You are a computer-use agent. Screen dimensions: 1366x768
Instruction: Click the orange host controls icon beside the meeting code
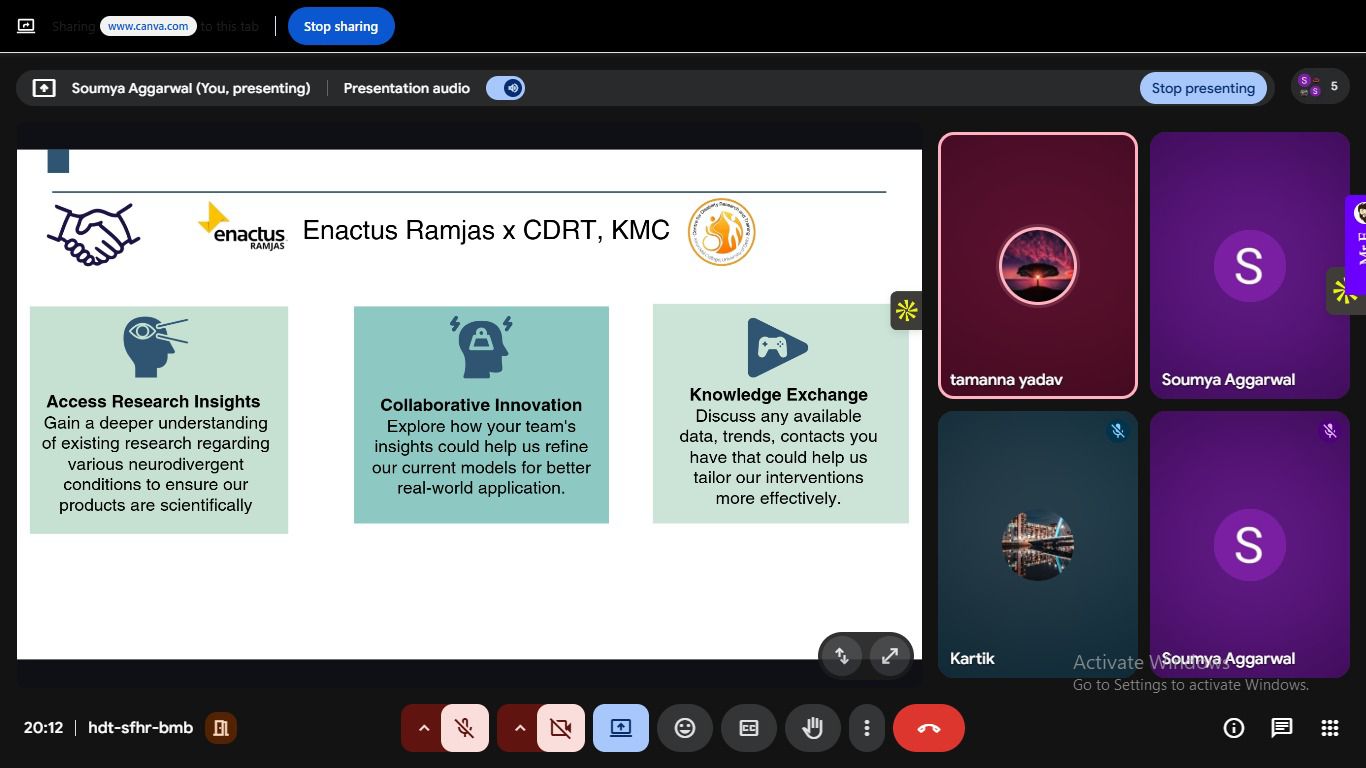(x=221, y=728)
